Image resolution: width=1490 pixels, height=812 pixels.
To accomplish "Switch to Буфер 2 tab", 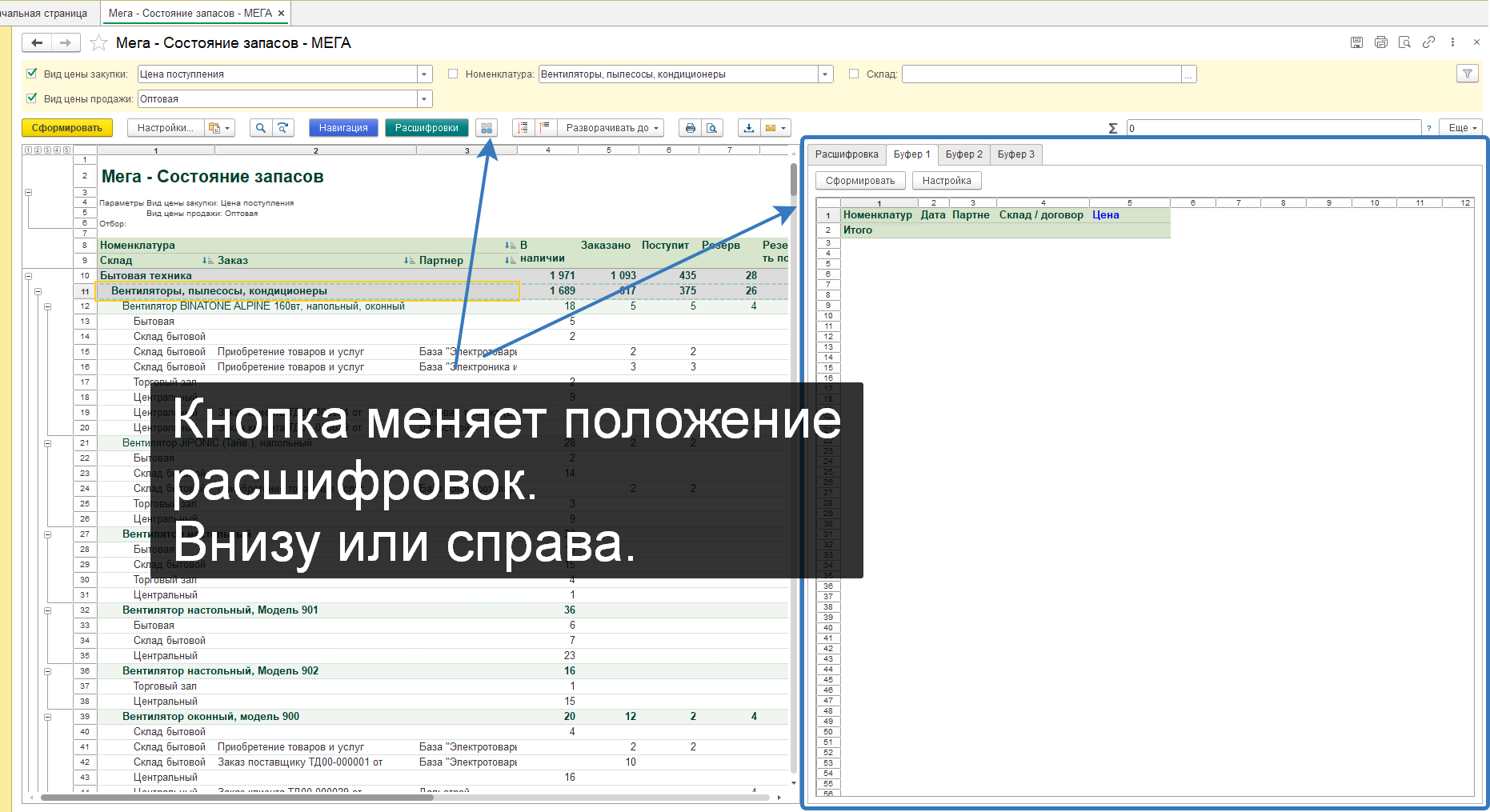I will point(964,154).
